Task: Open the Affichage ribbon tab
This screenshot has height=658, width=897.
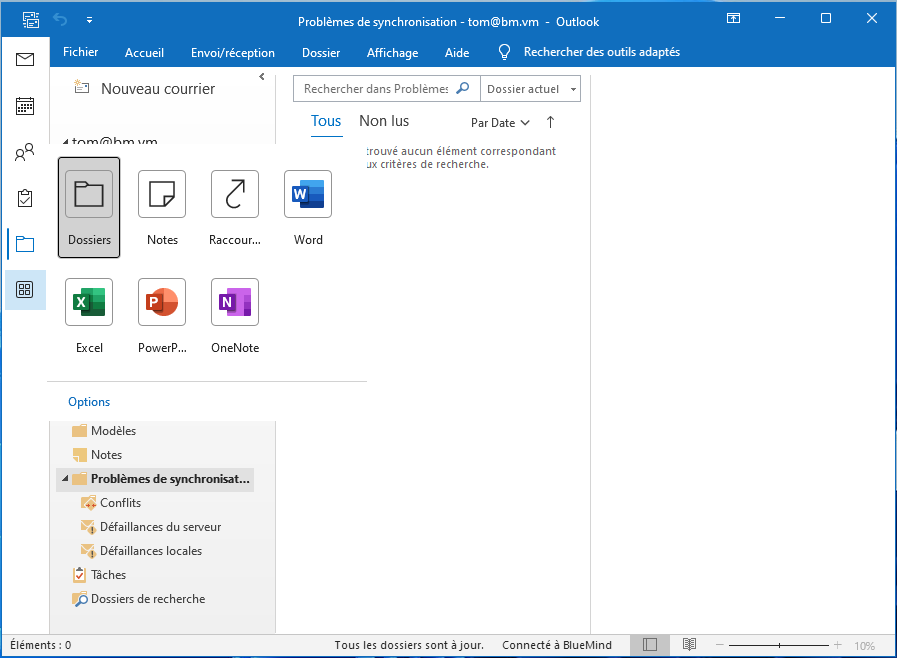Action: tap(392, 52)
